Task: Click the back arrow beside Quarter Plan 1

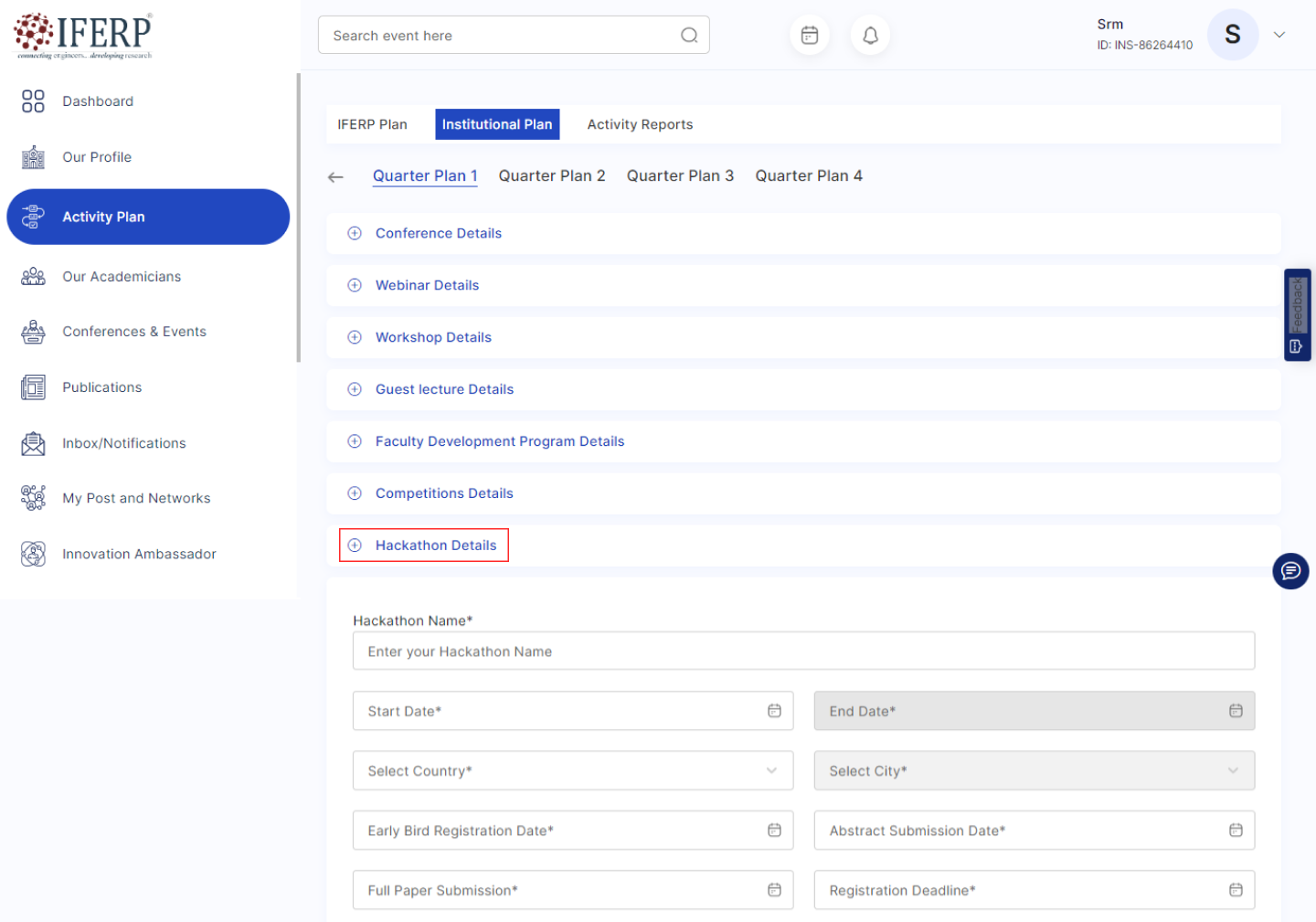Action: [335, 177]
